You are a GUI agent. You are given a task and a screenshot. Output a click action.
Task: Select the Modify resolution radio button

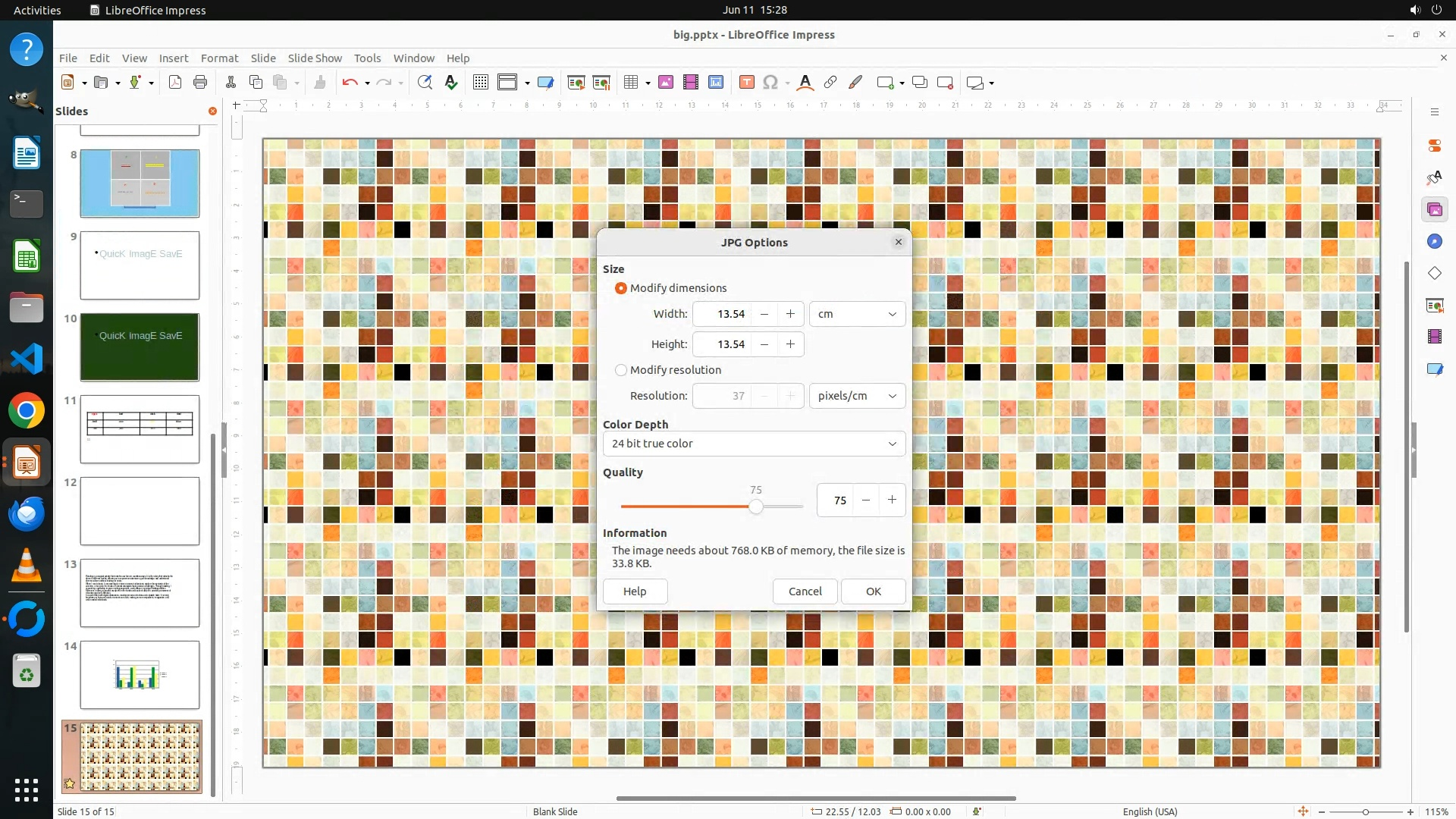pos(621,370)
